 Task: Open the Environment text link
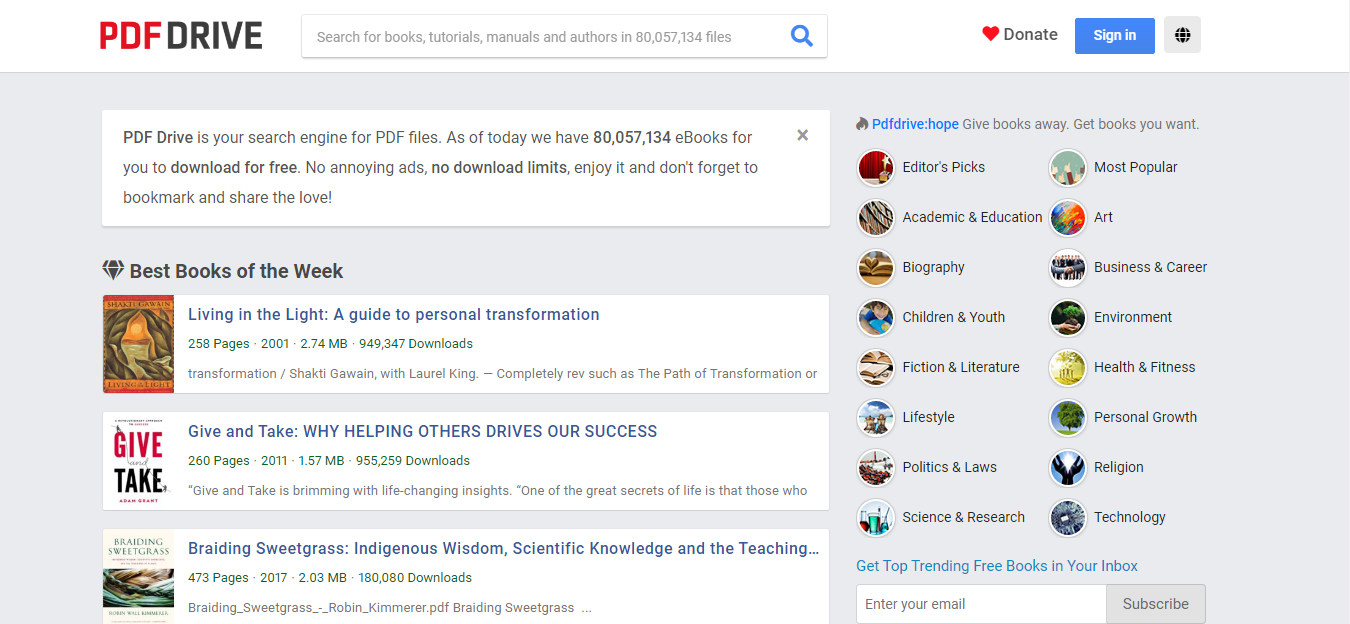(1133, 317)
